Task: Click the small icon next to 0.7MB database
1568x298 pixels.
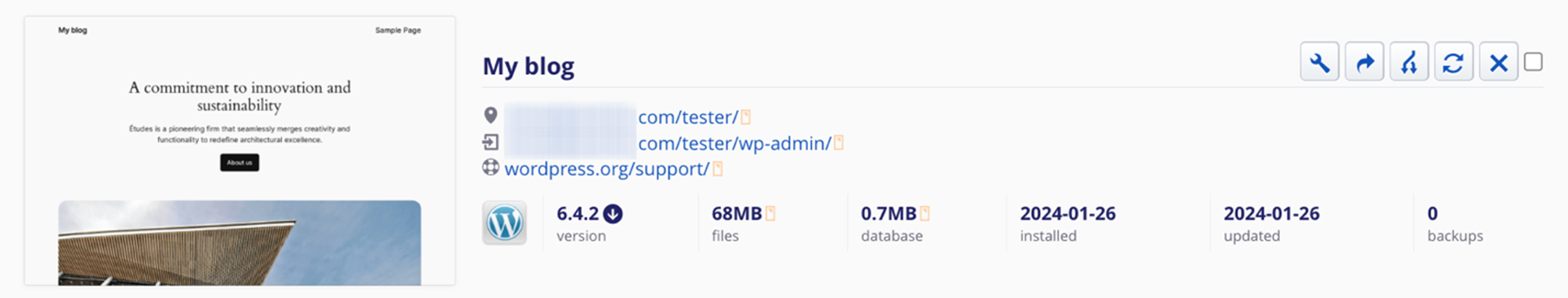Action: pos(924,214)
